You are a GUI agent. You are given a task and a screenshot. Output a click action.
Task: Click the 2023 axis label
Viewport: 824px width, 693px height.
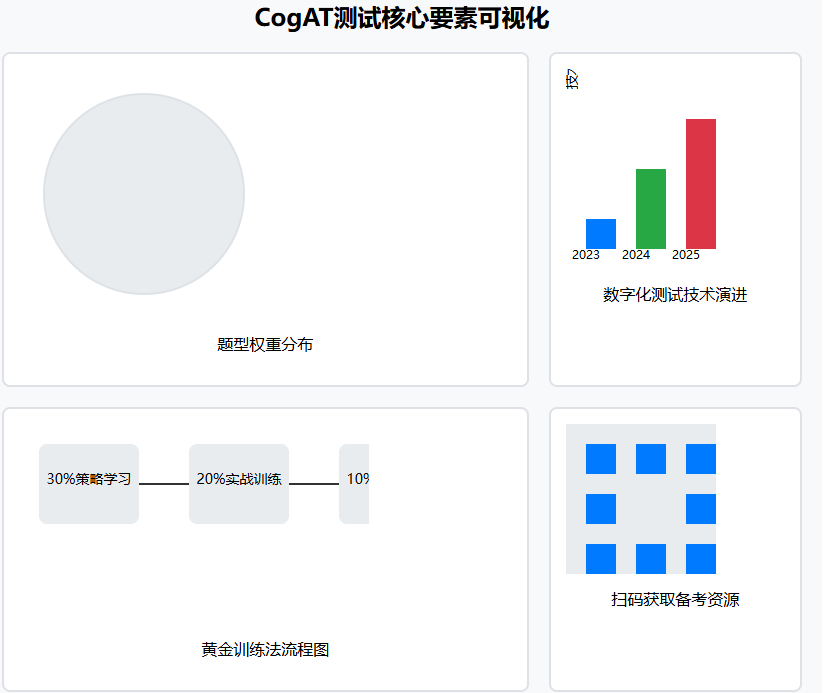pyautogui.click(x=587, y=255)
